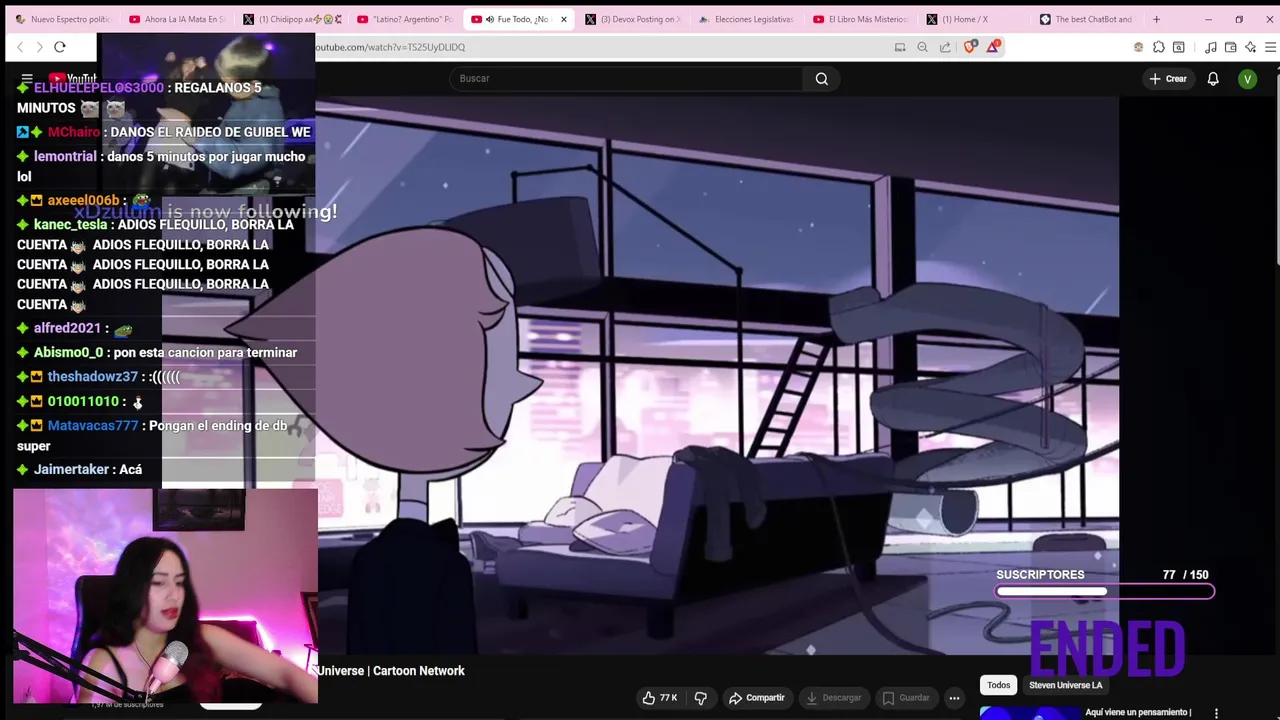Screen dimensions: 1280x720
Task: Select the Todos filter chip
Action: [998, 685]
